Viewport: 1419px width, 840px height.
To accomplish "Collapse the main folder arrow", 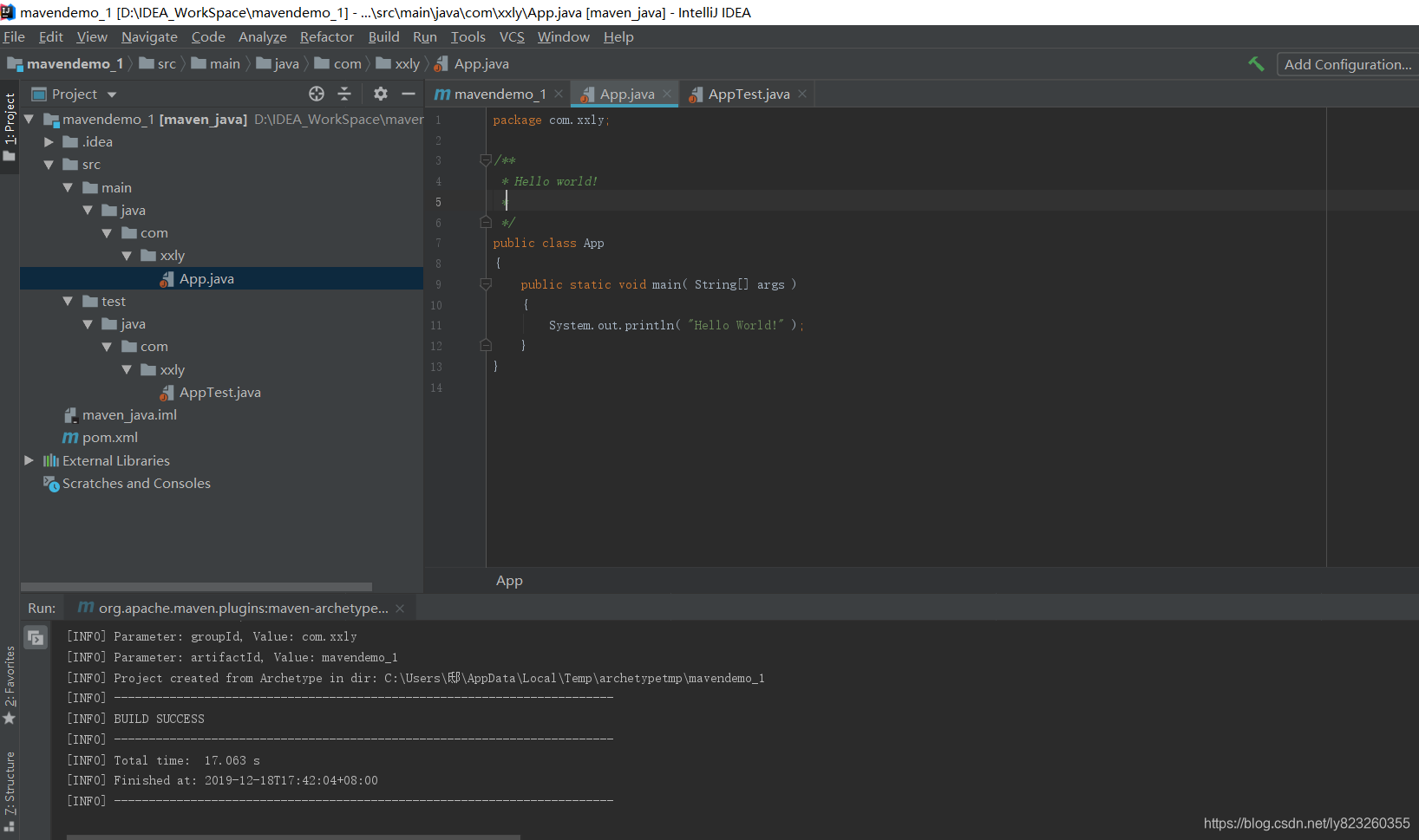I will pyautogui.click(x=68, y=187).
